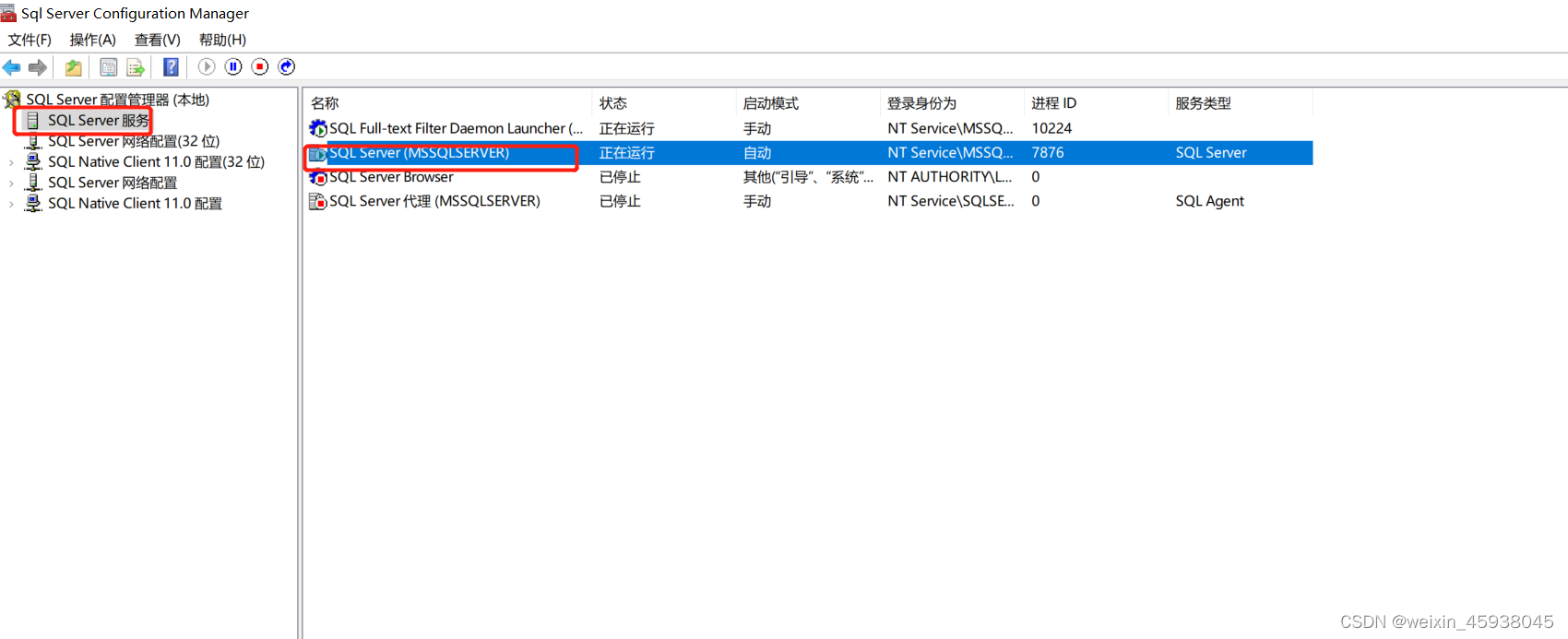Viewport: 1568px width, 639px height.
Task: Click the SQL Agent service type cell
Action: pos(1209,201)
